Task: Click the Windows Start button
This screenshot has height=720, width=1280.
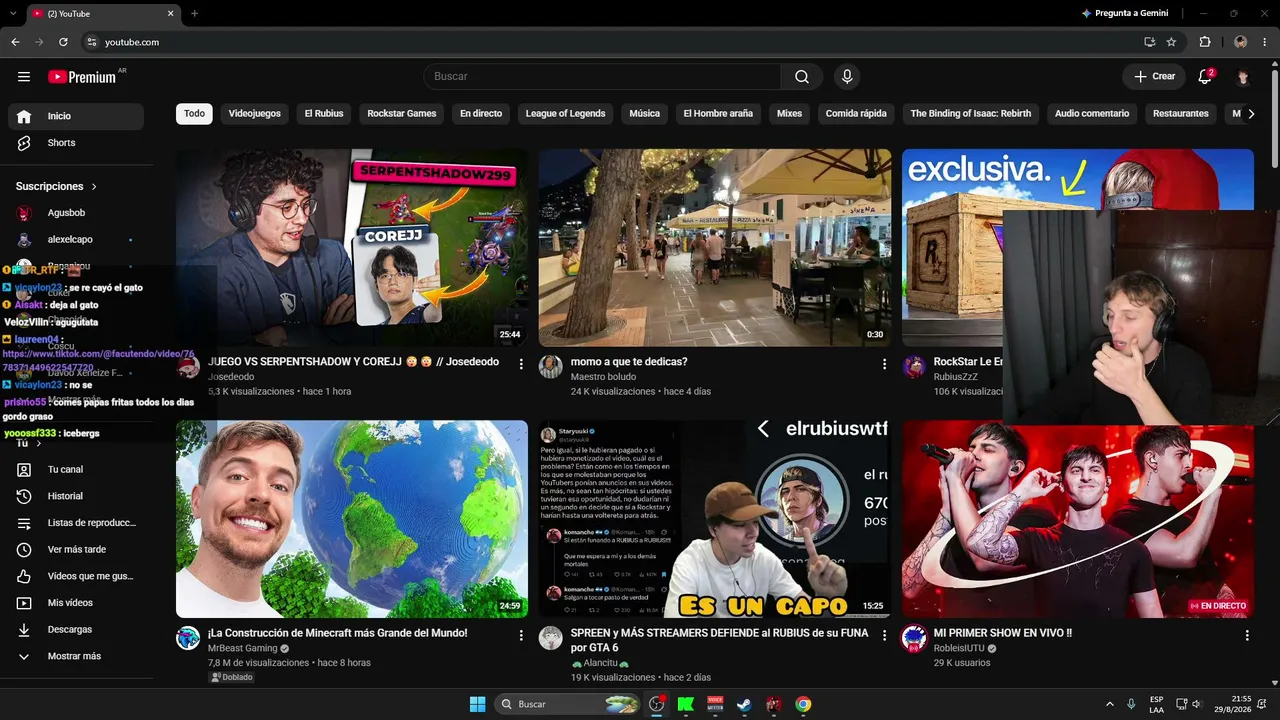Action: [x=477, y=704]
